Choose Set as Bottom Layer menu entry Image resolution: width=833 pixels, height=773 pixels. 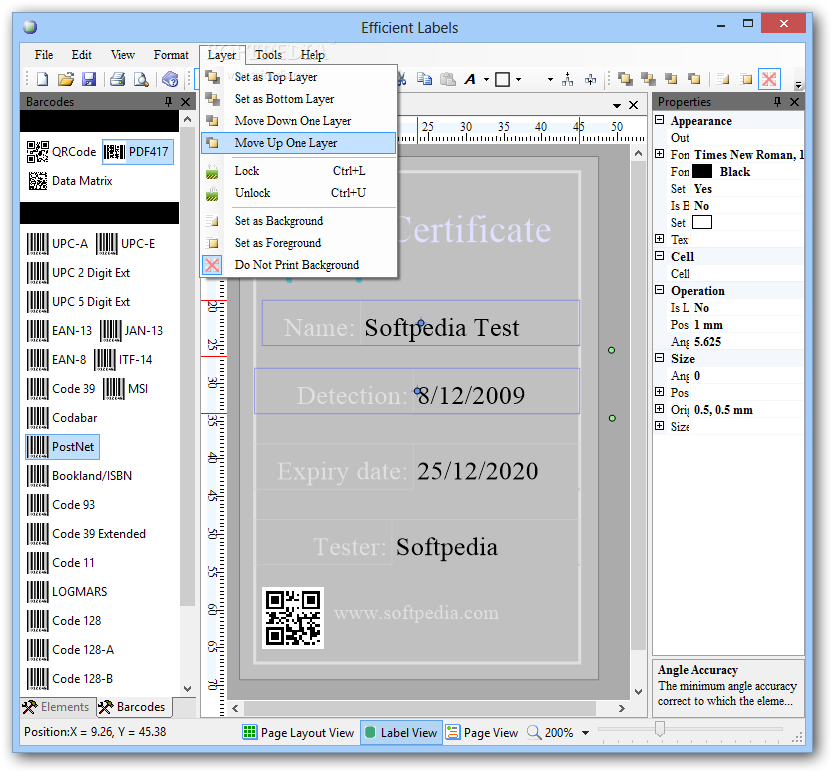click(x=298, y=99)
